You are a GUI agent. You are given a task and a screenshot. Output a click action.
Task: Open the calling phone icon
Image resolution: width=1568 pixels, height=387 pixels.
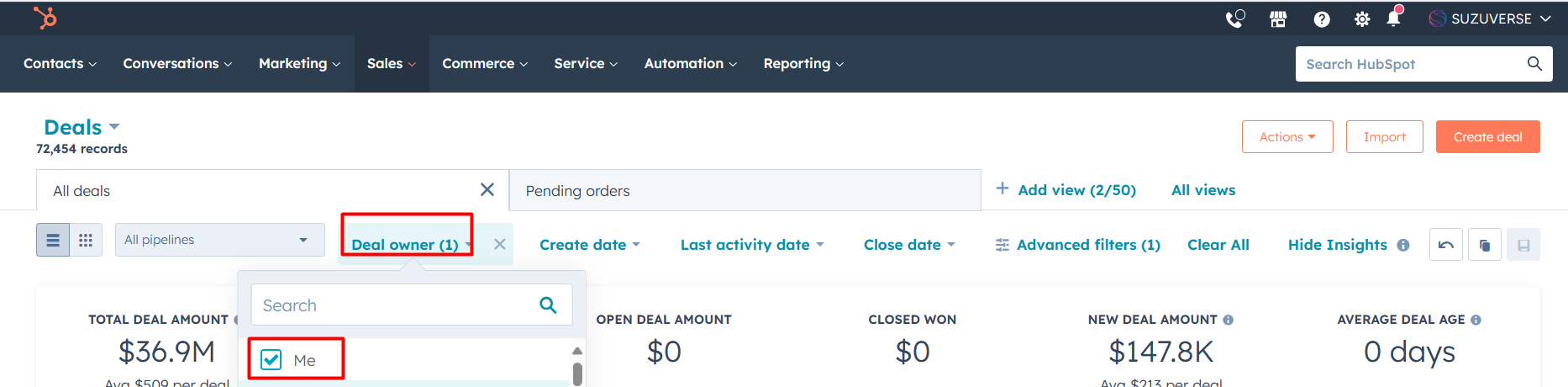pyautogui.click(x=1234, y=19)
